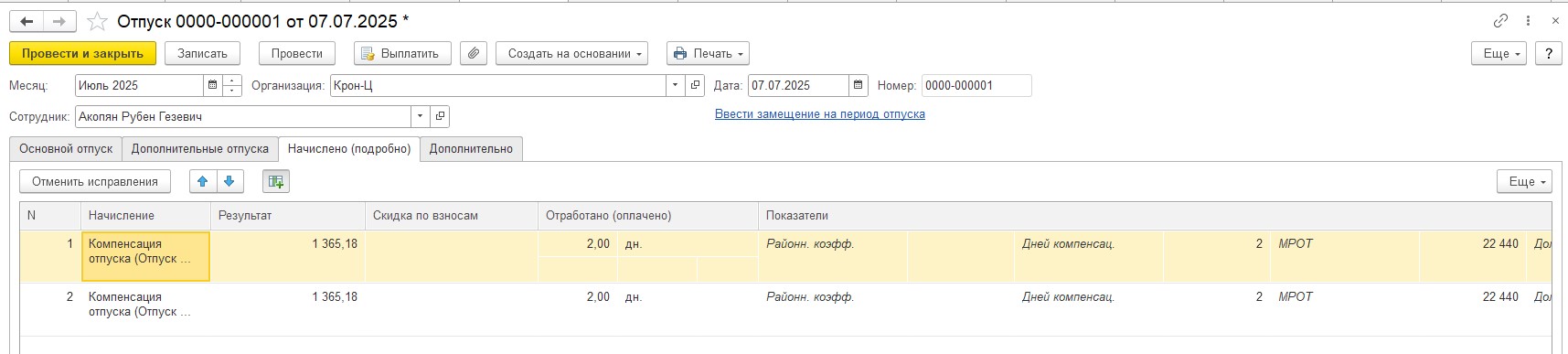Expand the Сотрудник dropdown arrow
Image resolution: width=1568 pixels, height=354 pixels.
(x=421, y=116)
